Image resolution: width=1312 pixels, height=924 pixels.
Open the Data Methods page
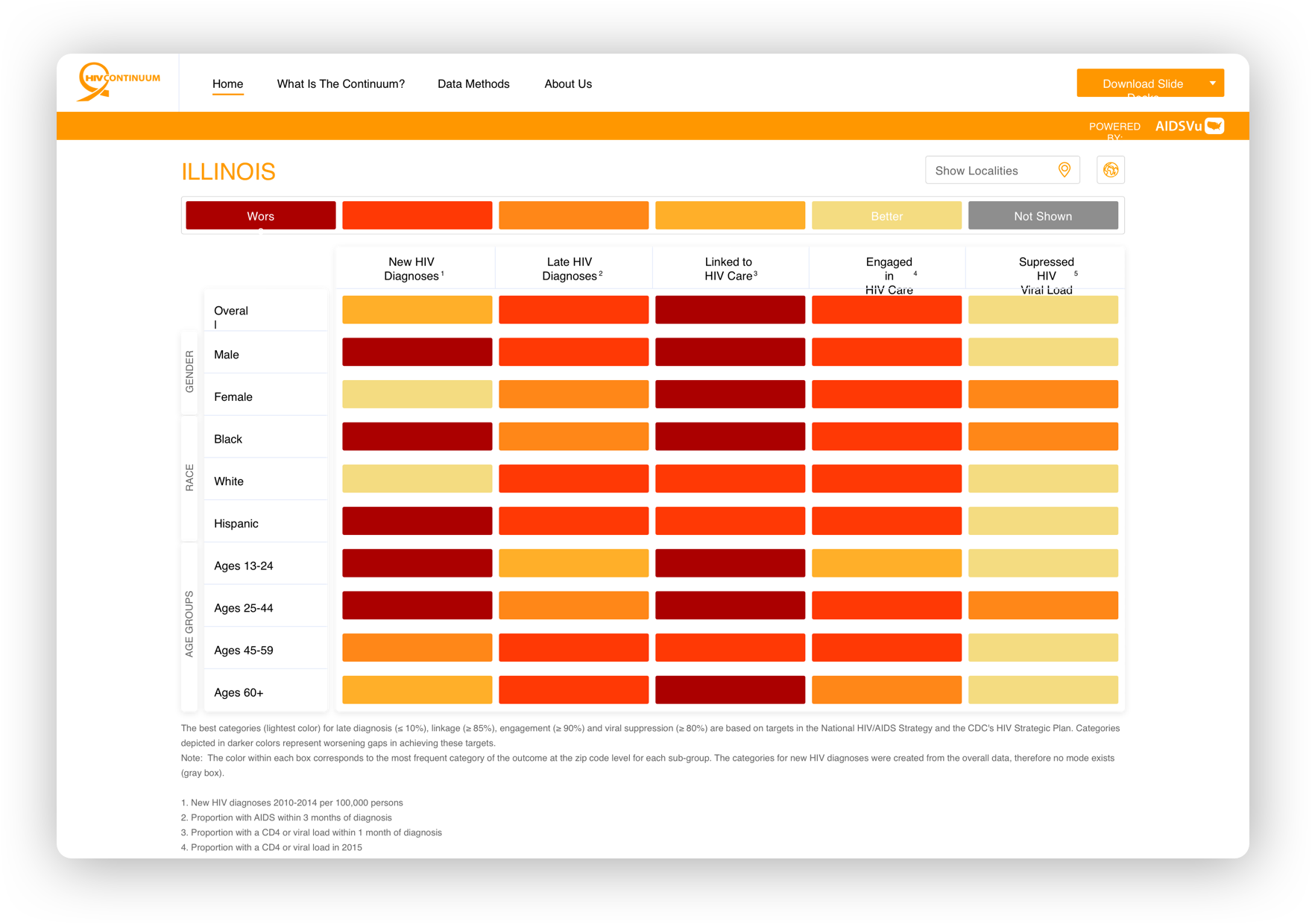(473, 84)
